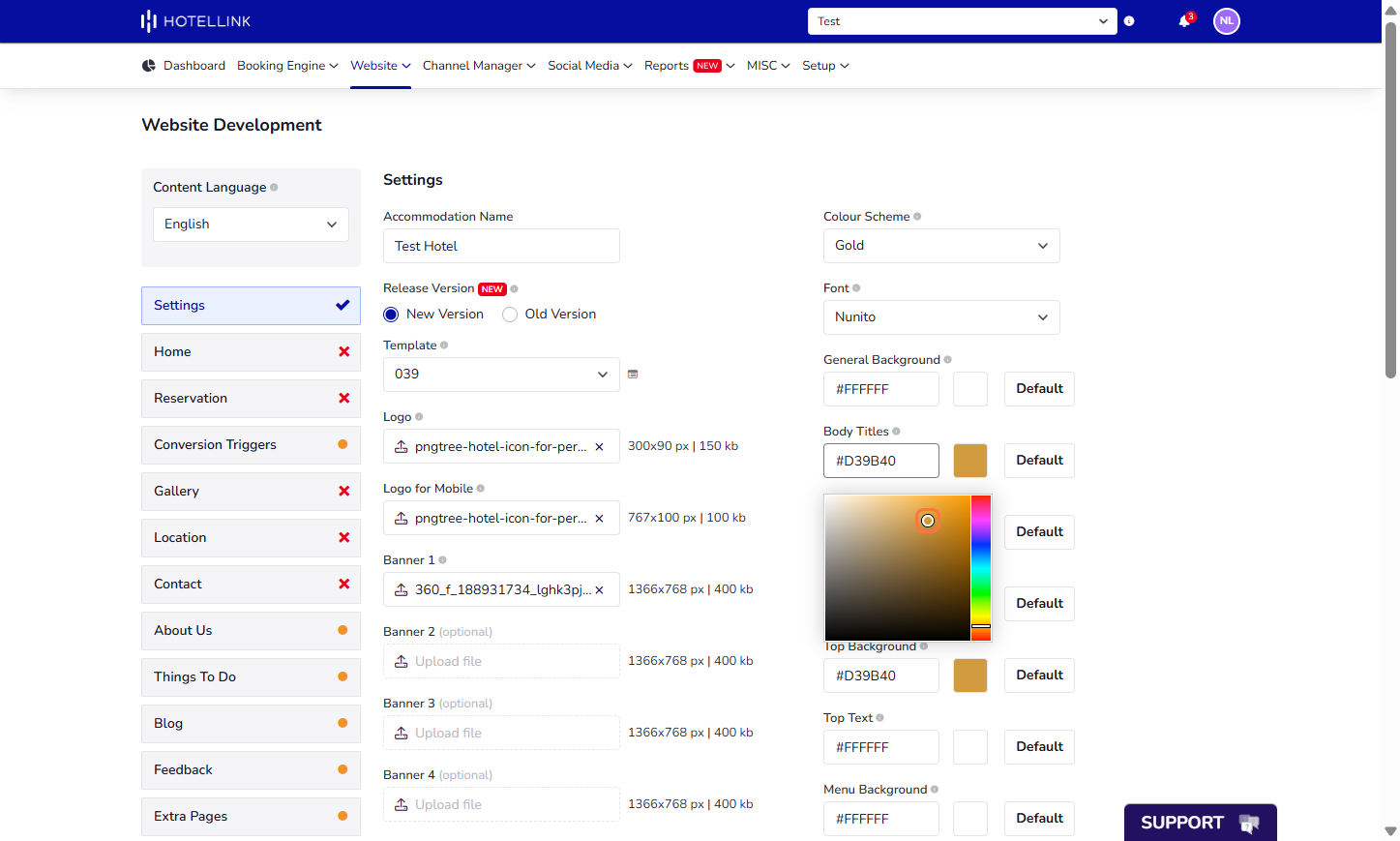
Task: Click the SUPPORT button
Action: [x=1200, y=823]
